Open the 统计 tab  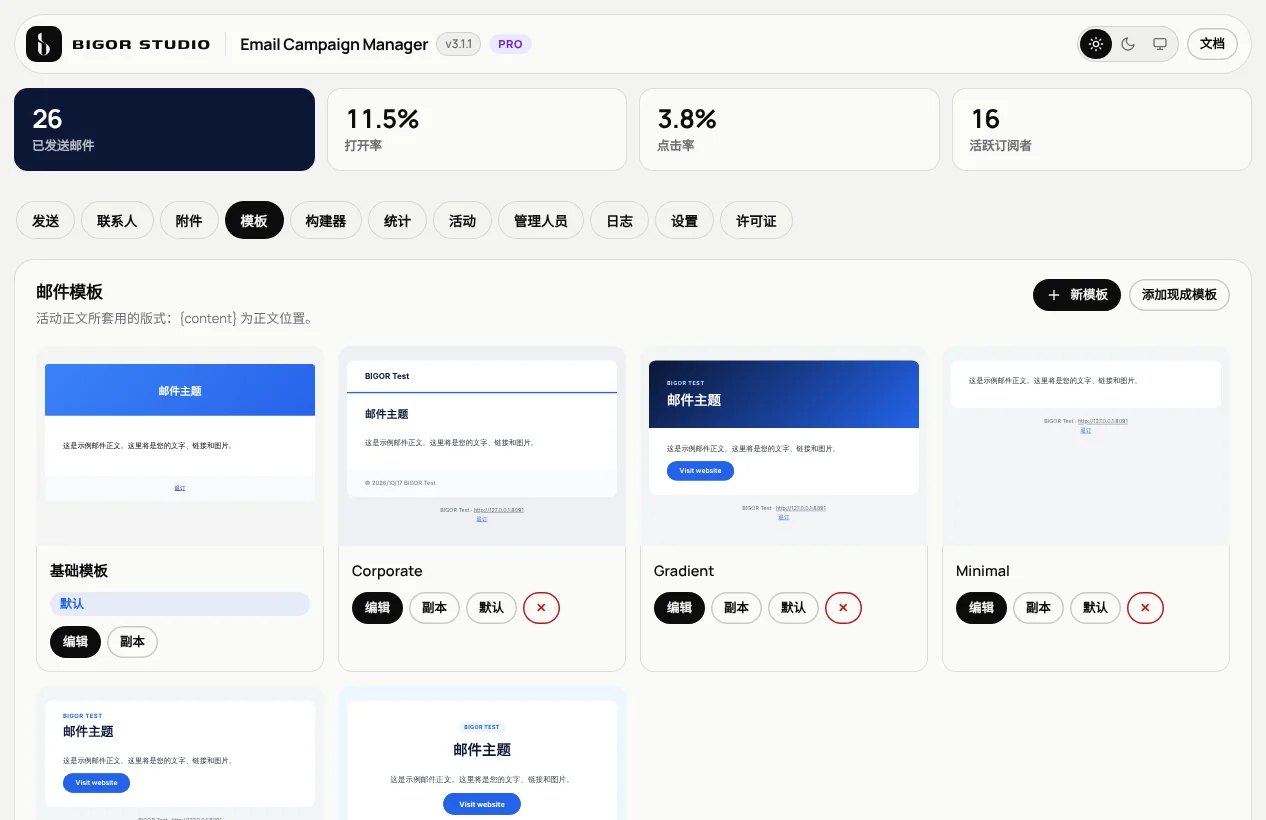click(397, 221)
